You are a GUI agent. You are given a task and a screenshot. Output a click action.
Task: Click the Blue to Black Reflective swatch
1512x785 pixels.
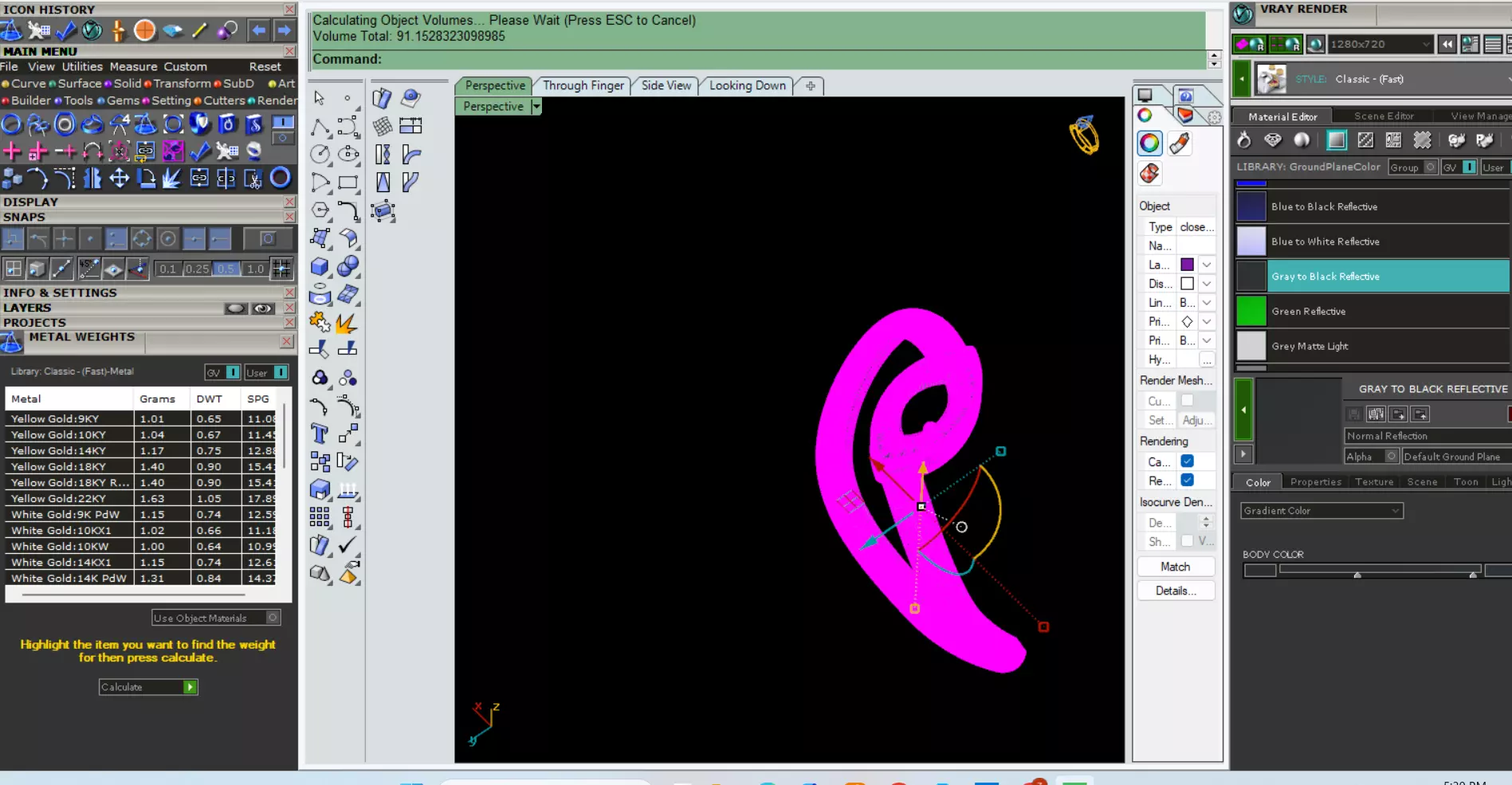(x=1251, y=206)
